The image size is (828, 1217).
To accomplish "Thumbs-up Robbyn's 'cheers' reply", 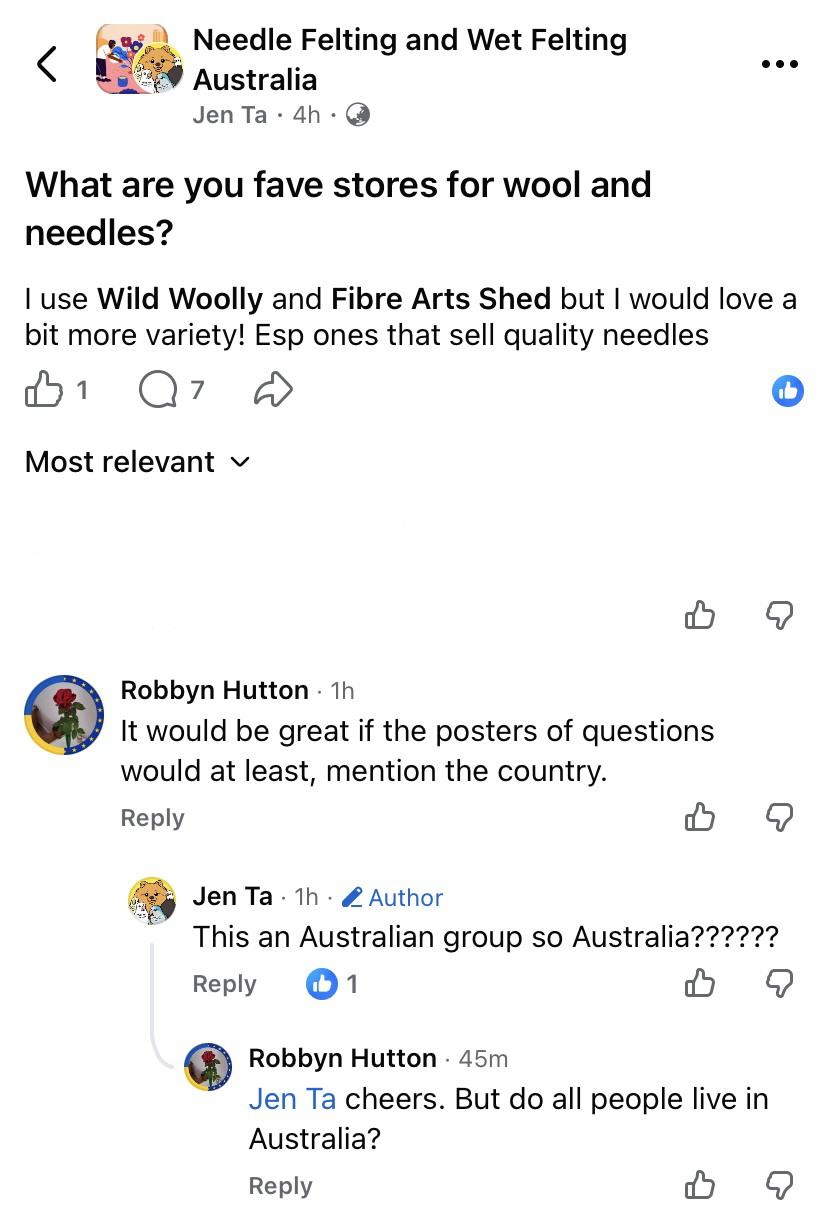I will [700, 1186].
